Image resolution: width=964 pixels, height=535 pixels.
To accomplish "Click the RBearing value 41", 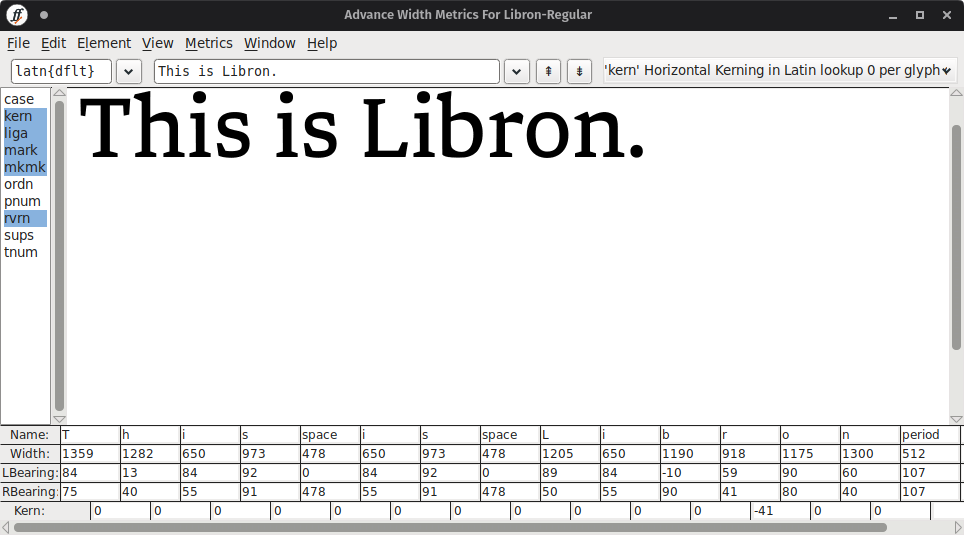I will (750, 492).
